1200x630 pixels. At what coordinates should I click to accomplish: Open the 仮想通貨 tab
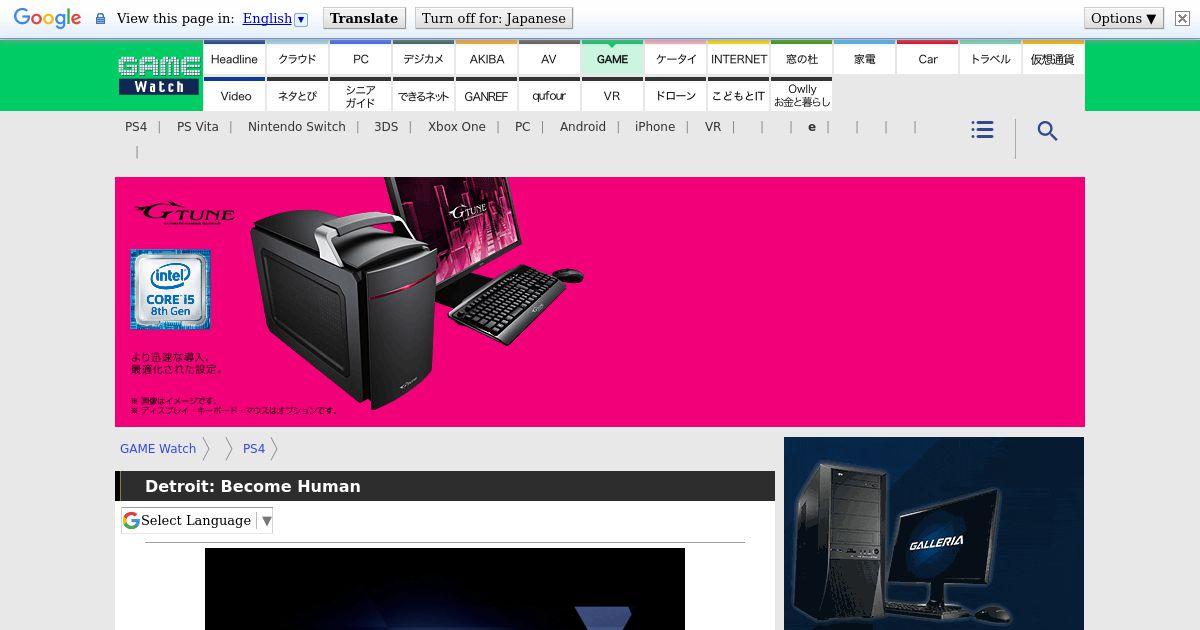(1053, 59)
